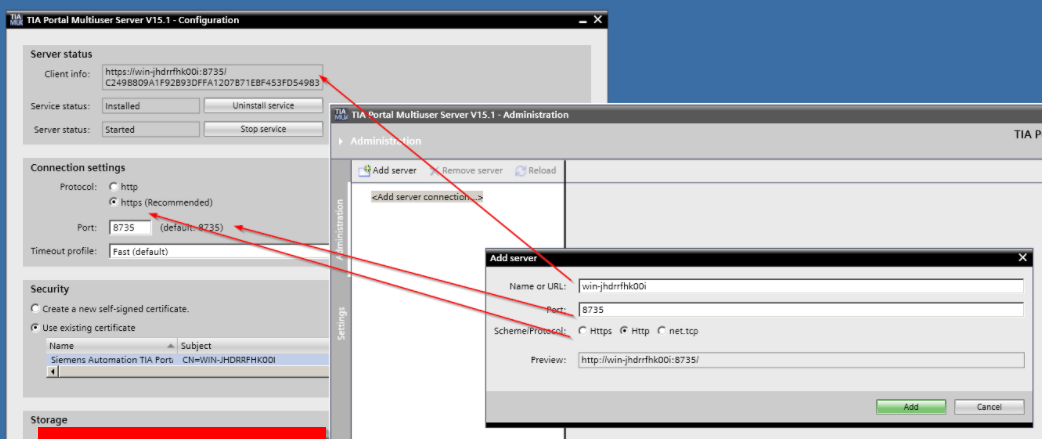
Task: Click the Subject column header
Action: point(254,345)
